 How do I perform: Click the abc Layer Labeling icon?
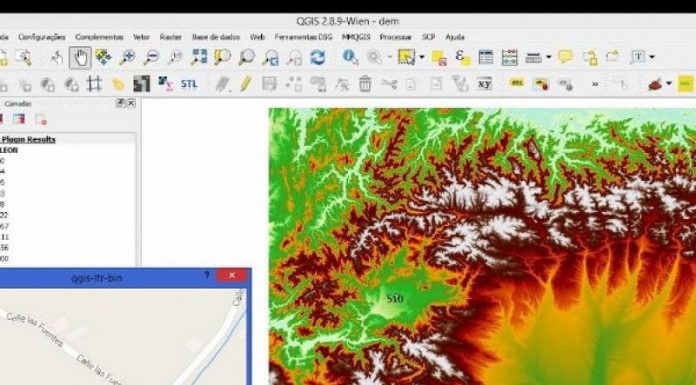[517, 83]
